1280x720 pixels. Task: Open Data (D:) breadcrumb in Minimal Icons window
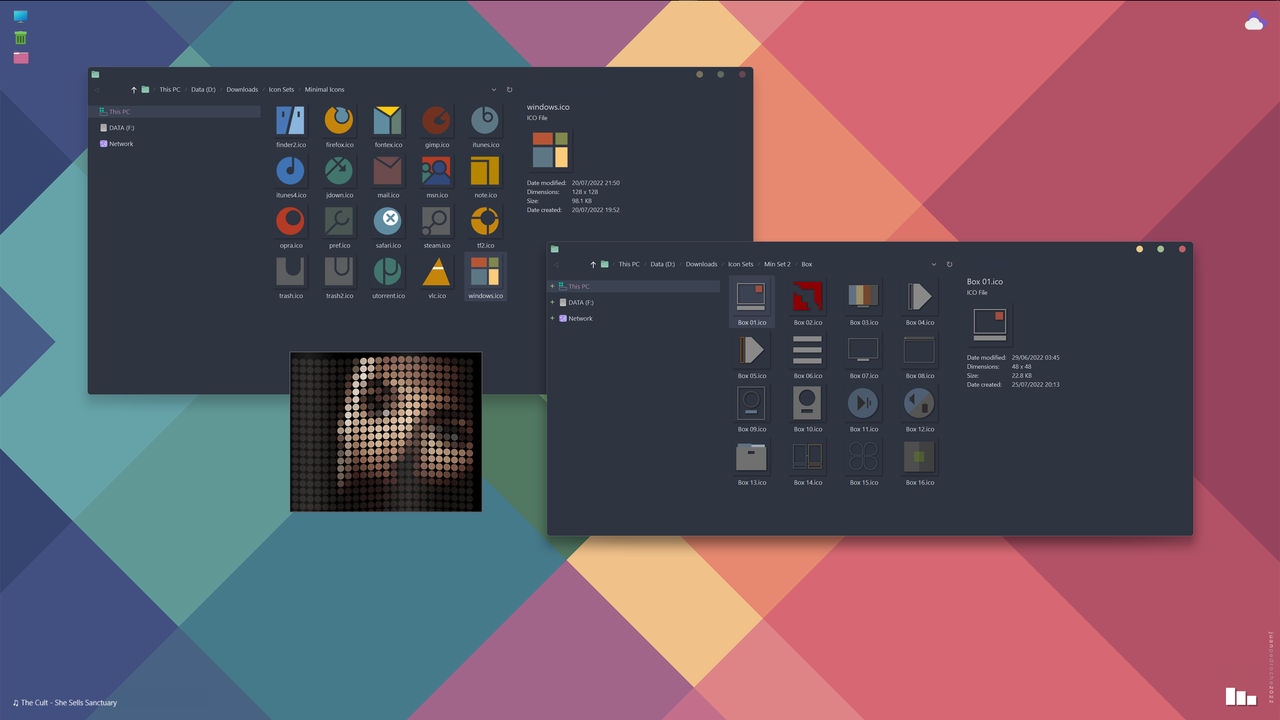click(203, 90)
